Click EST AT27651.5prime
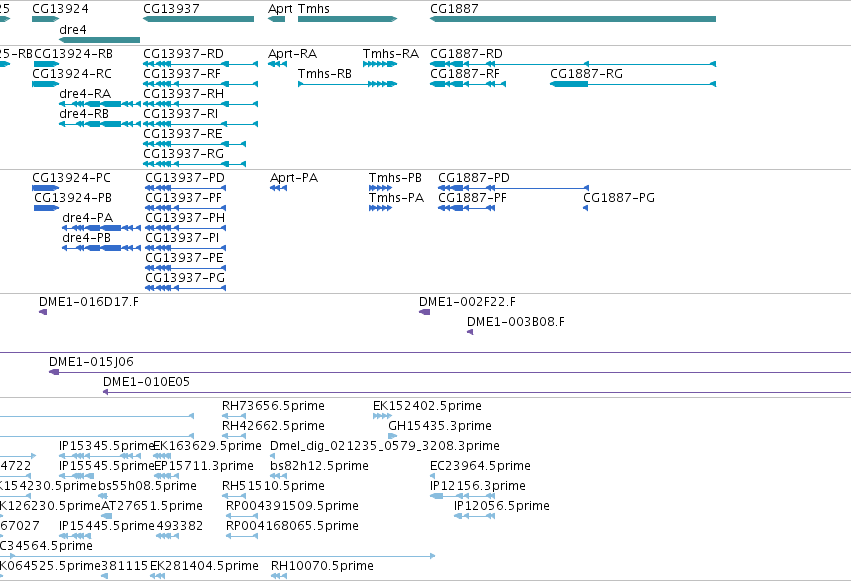 point(152,507)
